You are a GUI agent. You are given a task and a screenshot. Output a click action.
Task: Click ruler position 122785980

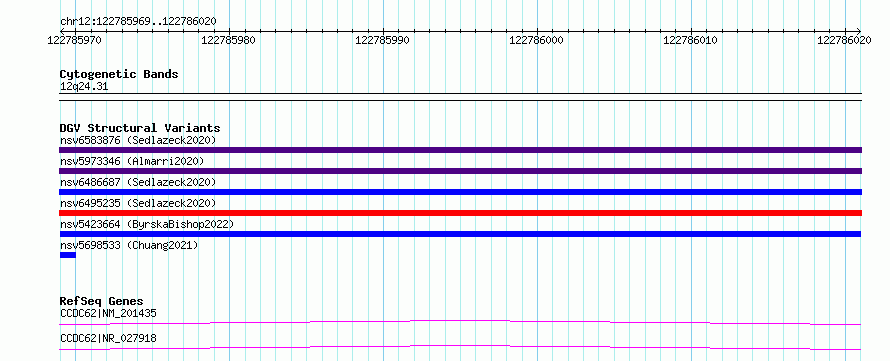[x=228, y=40]
